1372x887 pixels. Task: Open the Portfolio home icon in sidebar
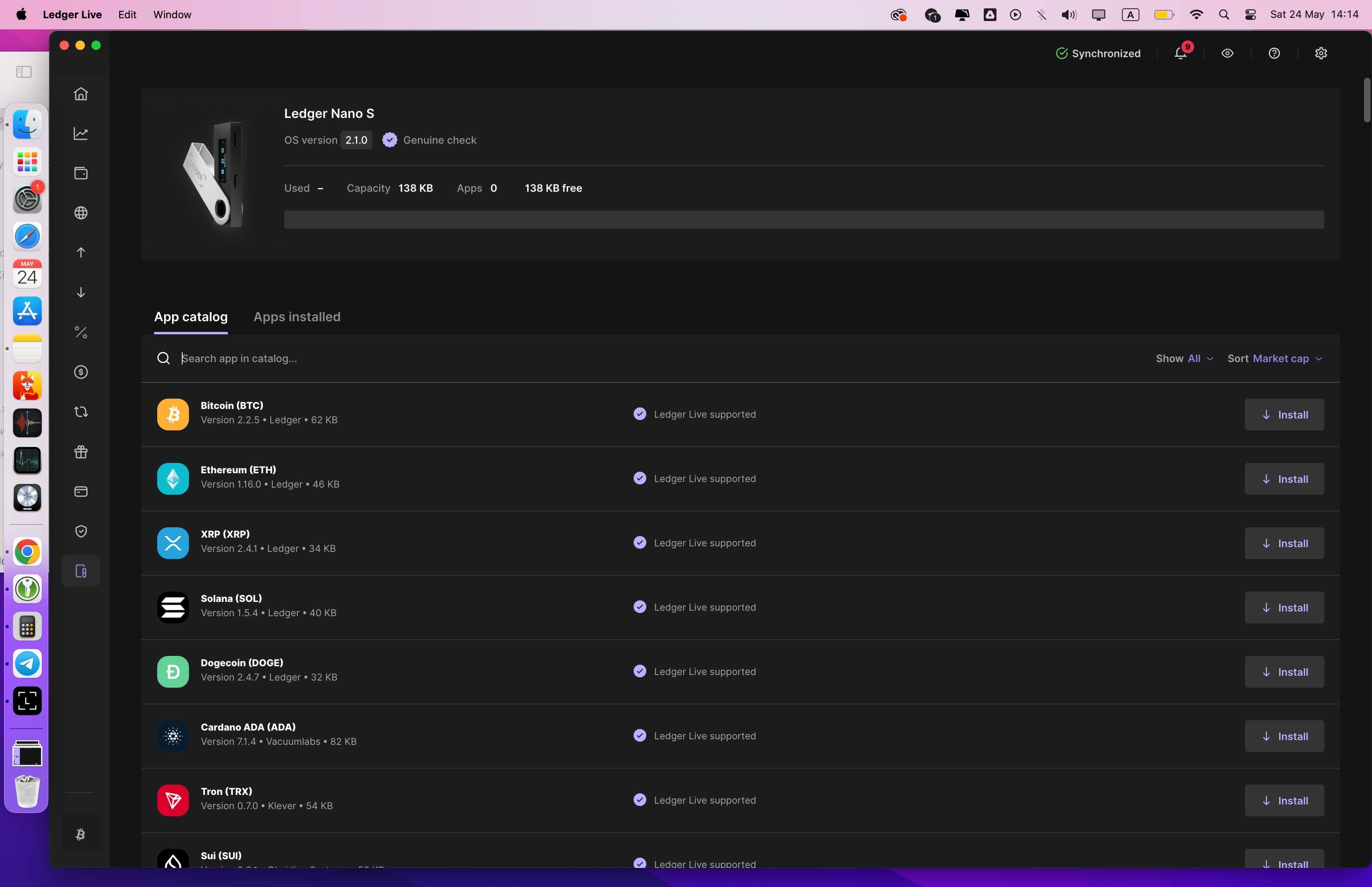81,93
